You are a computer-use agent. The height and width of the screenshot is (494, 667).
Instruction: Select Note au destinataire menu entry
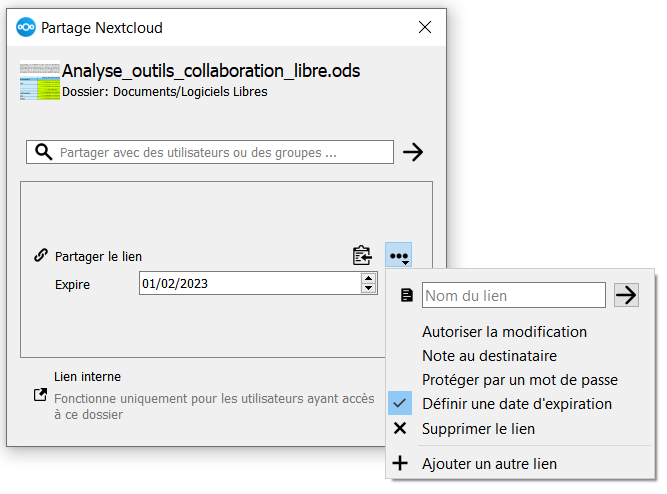pos(489,355)
